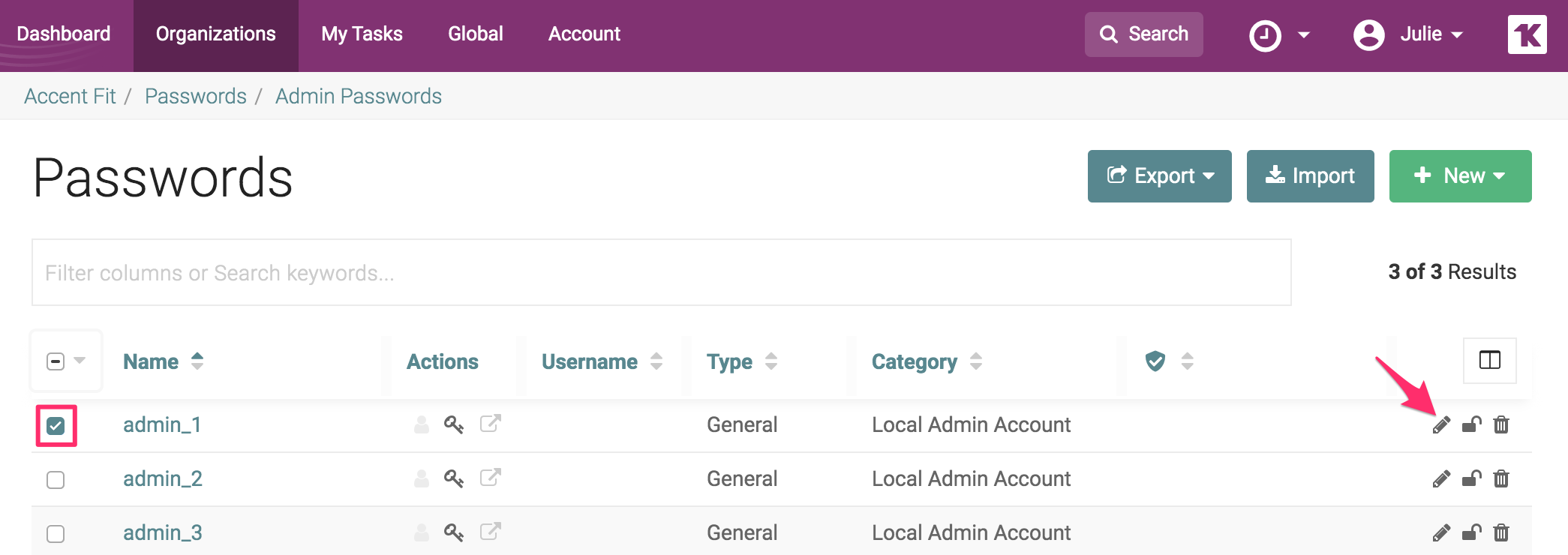This screenshot has height=555, width=1568.
Task: Open the Admin Passwords breadcrumb link
Action: point(359,96)
